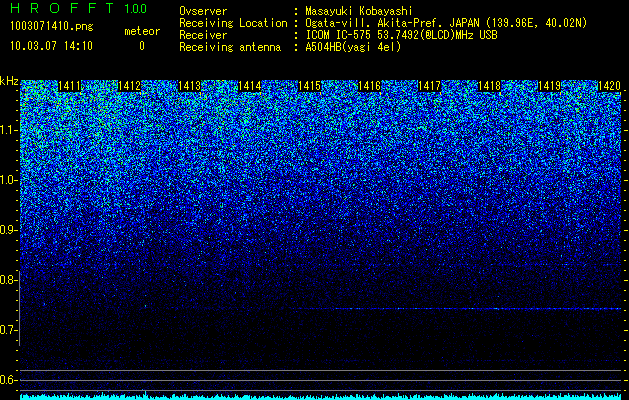Click the 1415 time marker
Image resolution: width=629 pixels, height=400 pixels.
(x=310, y=86)
